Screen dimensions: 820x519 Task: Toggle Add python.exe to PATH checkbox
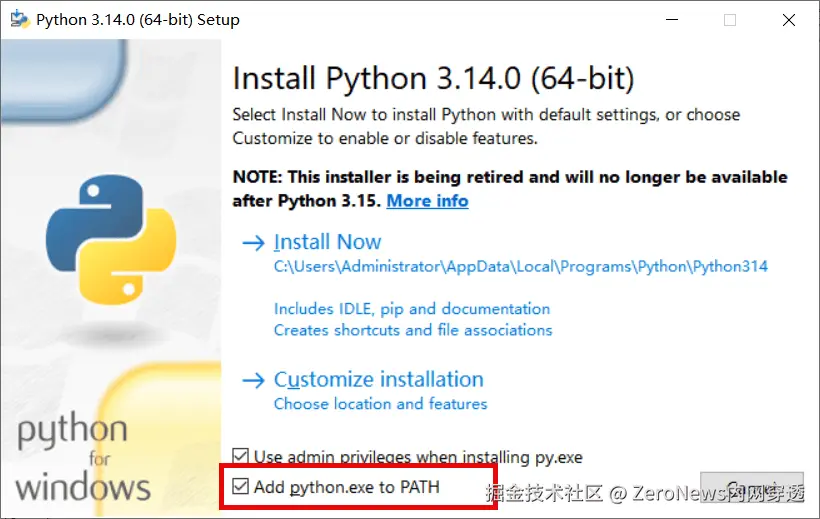[x=241, y=487]
